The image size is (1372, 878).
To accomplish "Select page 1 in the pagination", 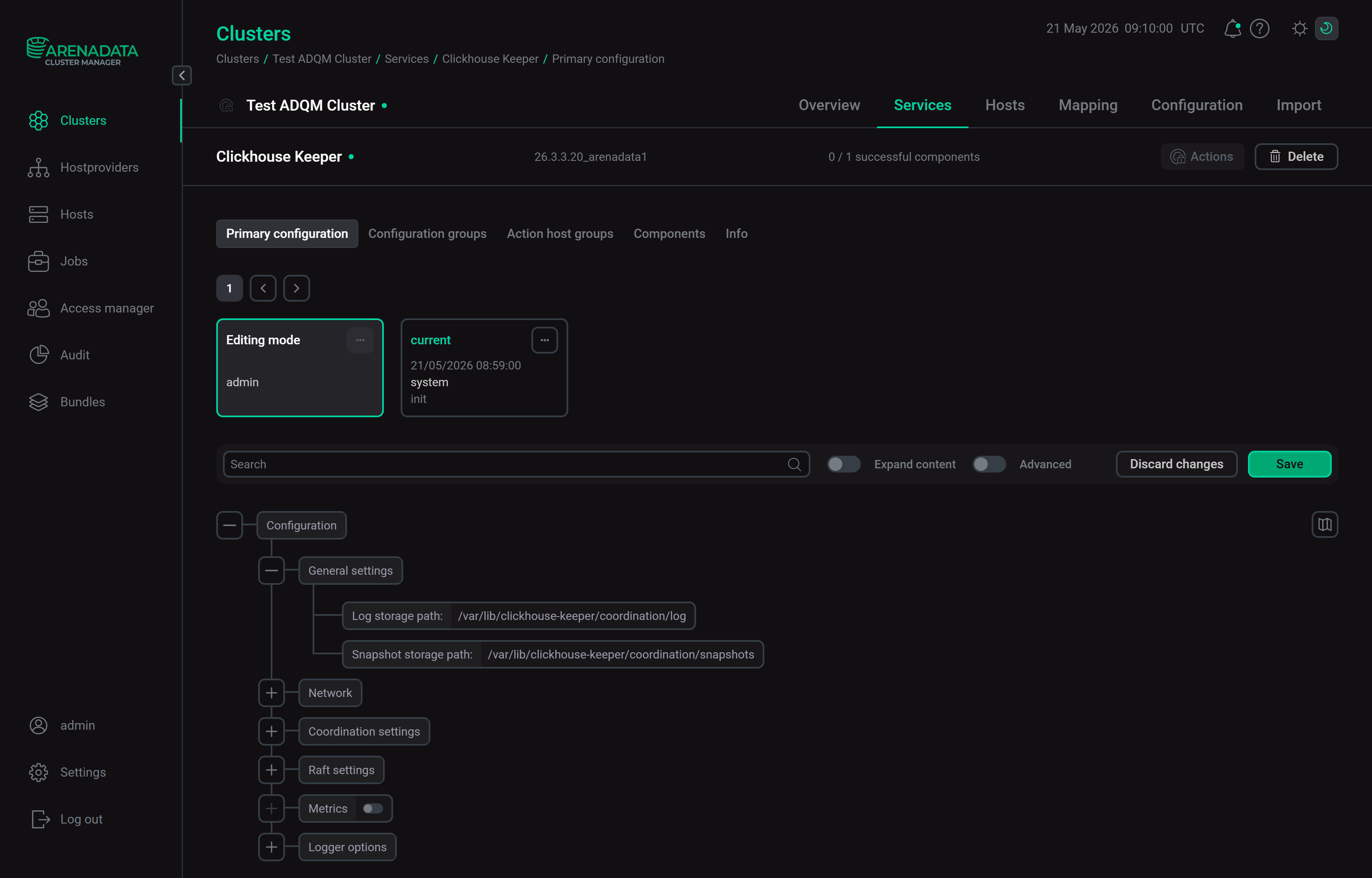I will point(229,288).
